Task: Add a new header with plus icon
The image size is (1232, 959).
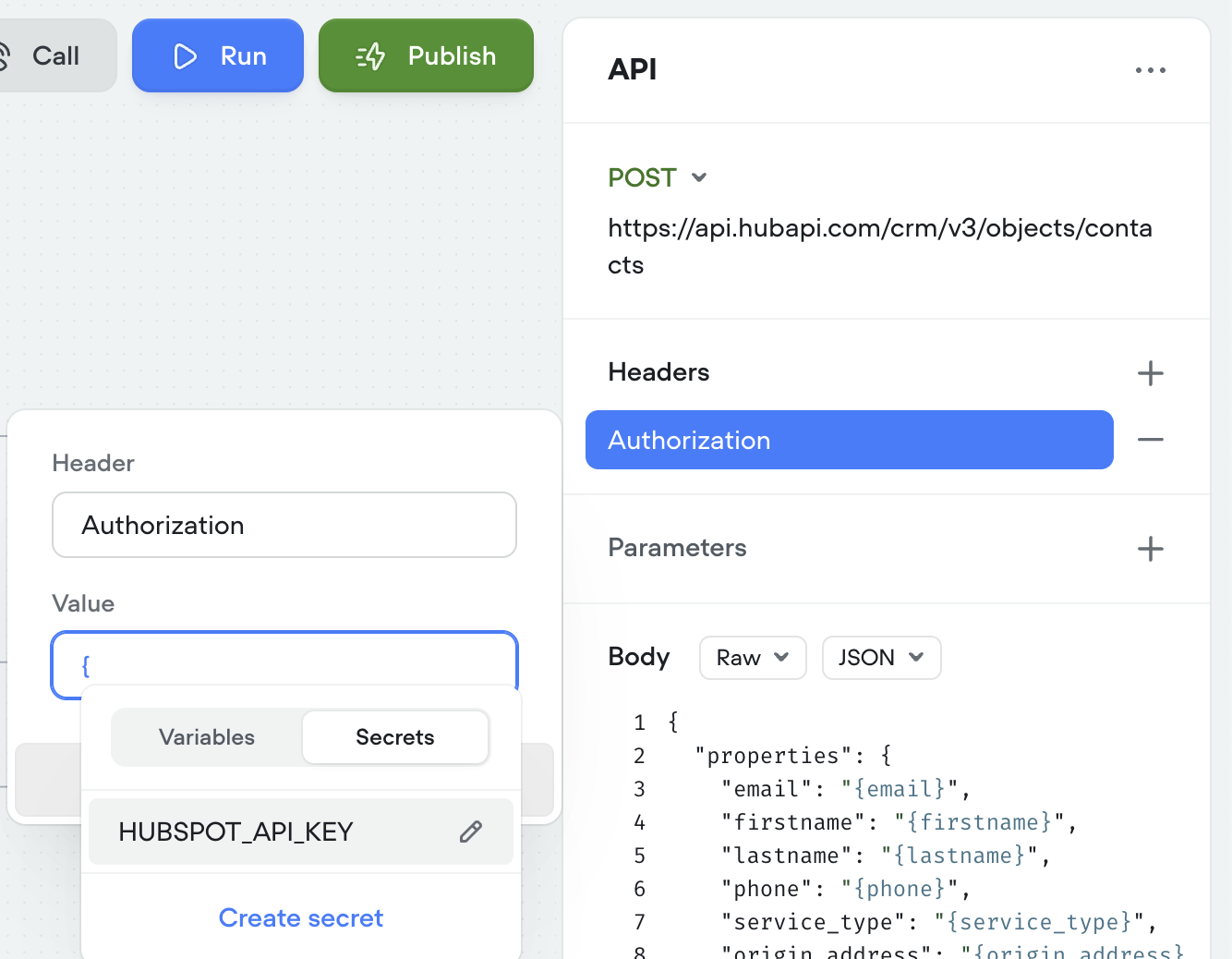Action: point(1150,373)
